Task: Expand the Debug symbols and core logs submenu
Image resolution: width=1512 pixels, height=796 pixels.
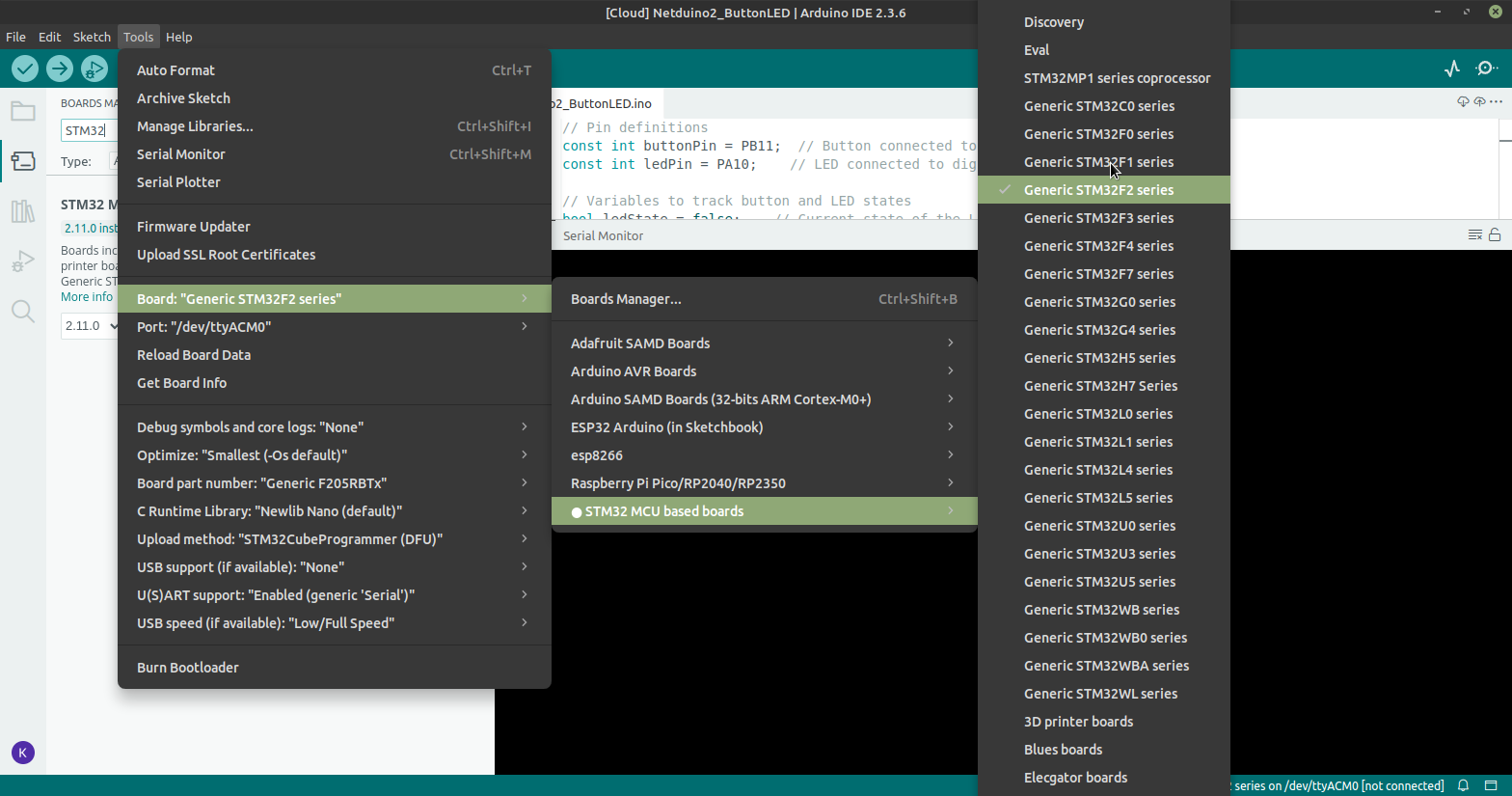Action: pyautogui.click(x=335, y=427)
